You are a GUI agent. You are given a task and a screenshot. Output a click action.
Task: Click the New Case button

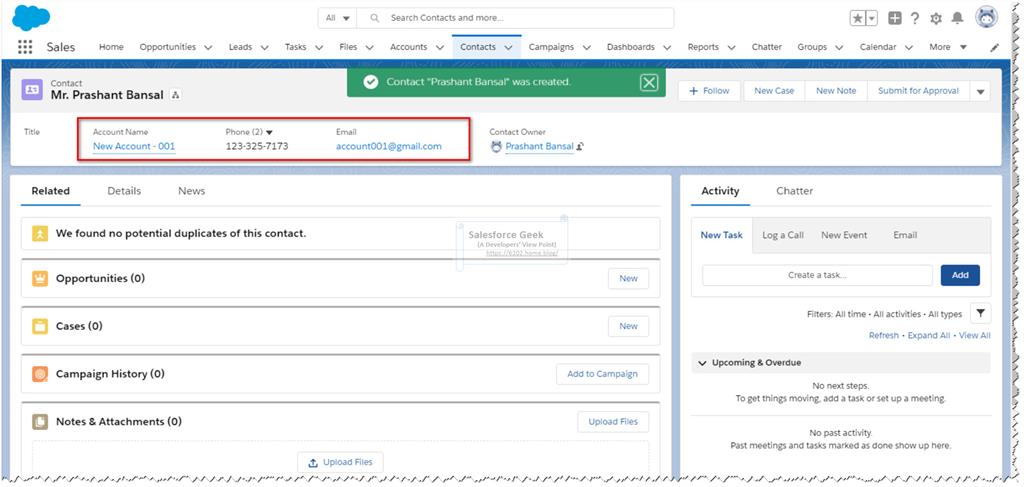pos(774,91)
